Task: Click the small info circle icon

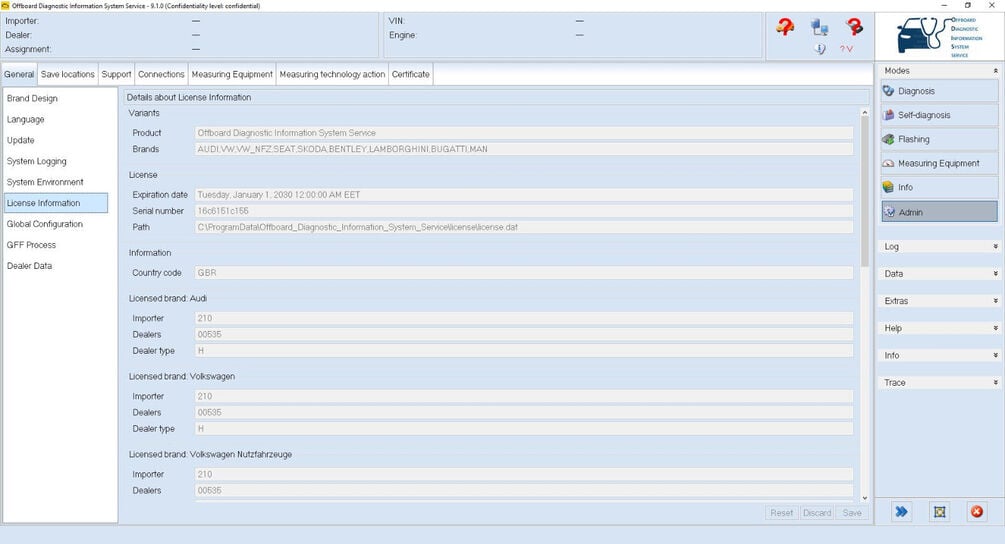Action: point(820,49)
